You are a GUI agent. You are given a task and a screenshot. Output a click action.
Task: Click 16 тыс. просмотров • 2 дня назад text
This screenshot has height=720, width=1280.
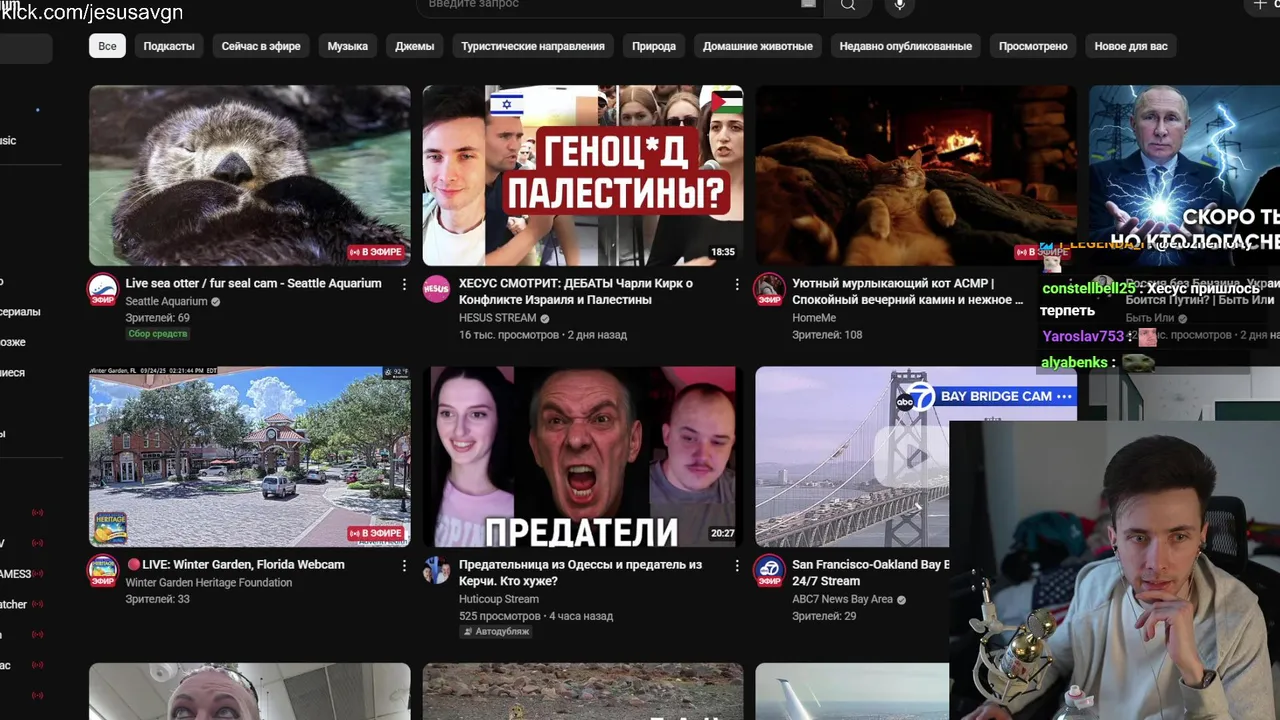(x=543, y=335)
